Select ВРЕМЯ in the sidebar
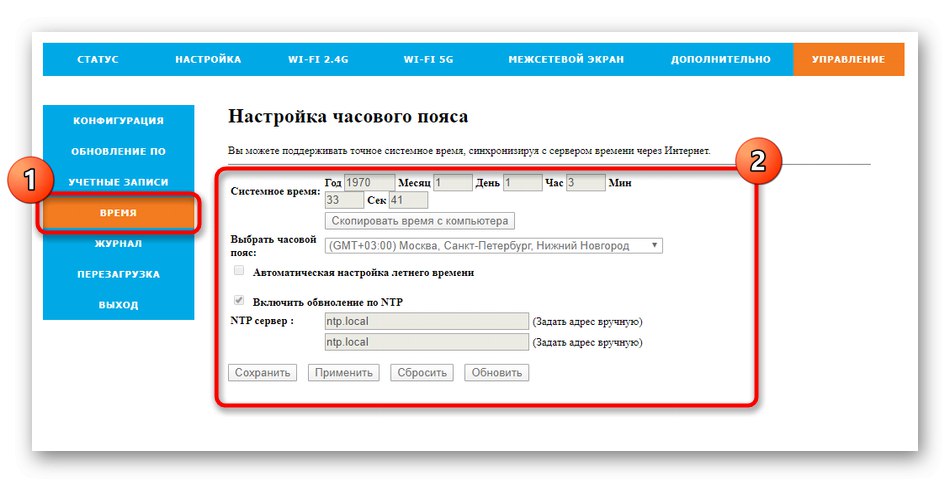The image size is (950, 483). coord(119,213)
